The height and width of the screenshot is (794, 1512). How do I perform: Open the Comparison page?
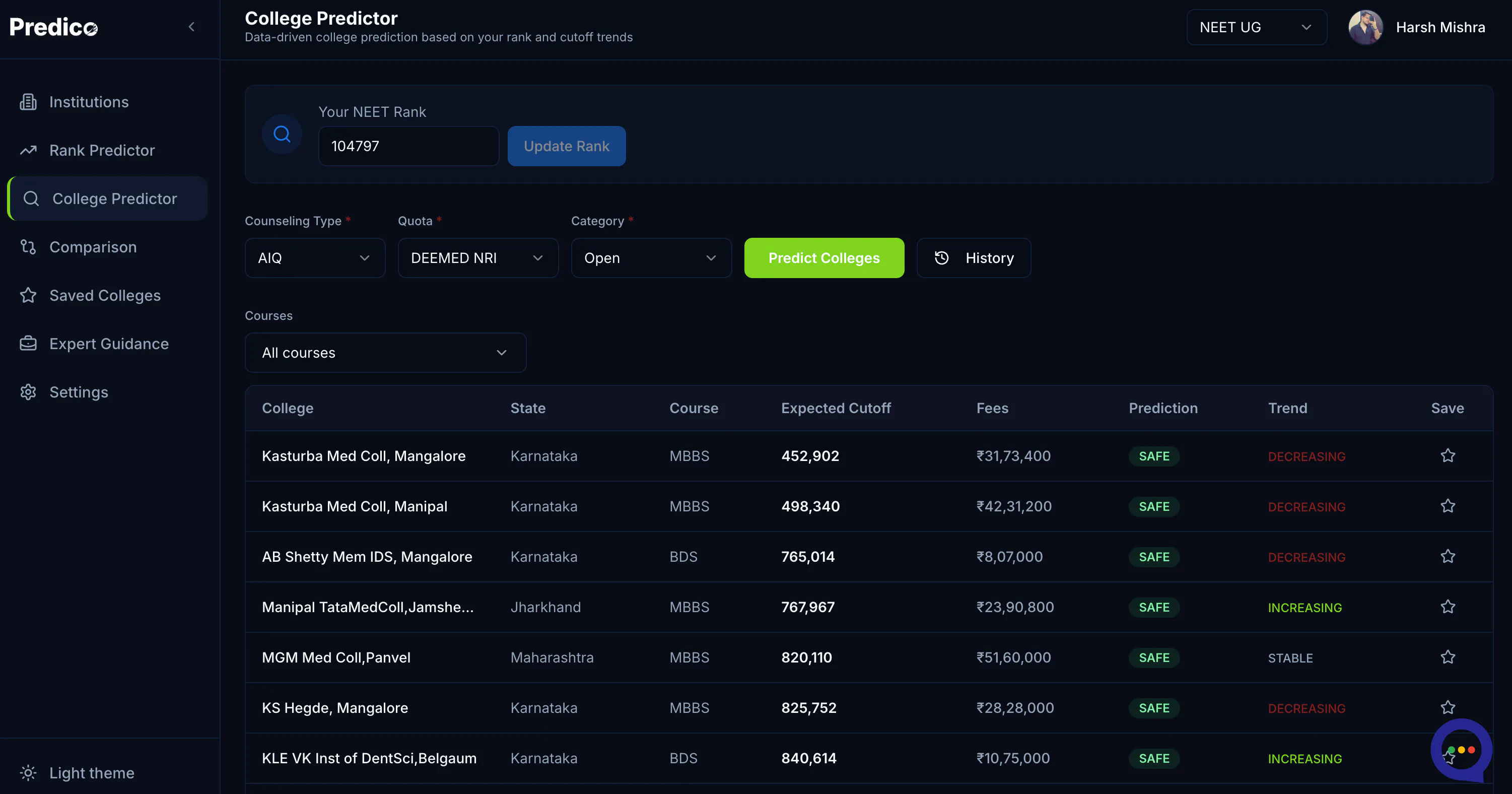[x=93, y=247]
